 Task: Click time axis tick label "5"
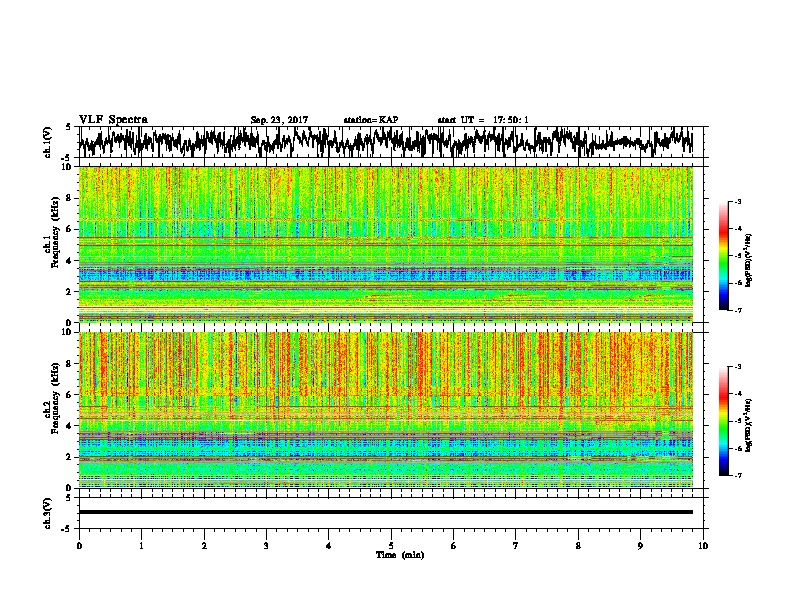pyautogui.click(x=391, y=546)
